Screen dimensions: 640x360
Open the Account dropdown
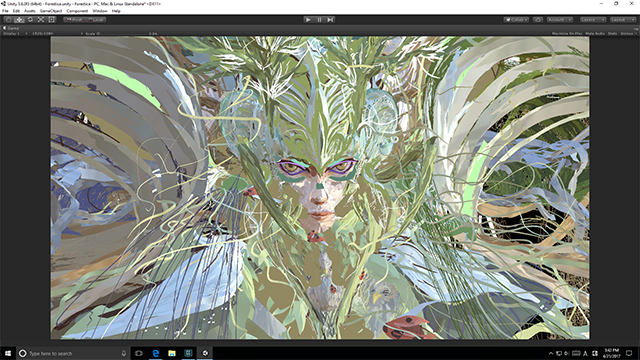click(560, 20)
